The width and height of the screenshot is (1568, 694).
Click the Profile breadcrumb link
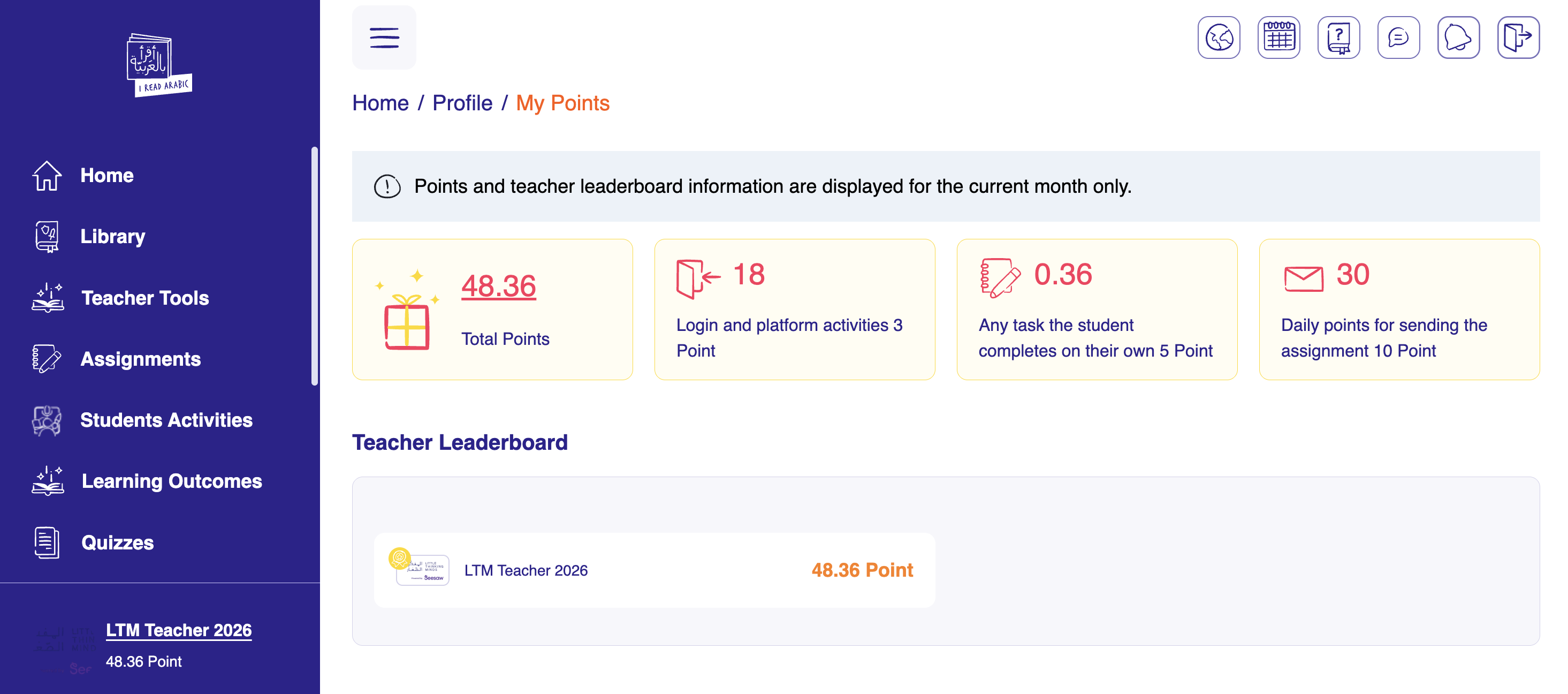pyautogui.click(x=462, y=103)
